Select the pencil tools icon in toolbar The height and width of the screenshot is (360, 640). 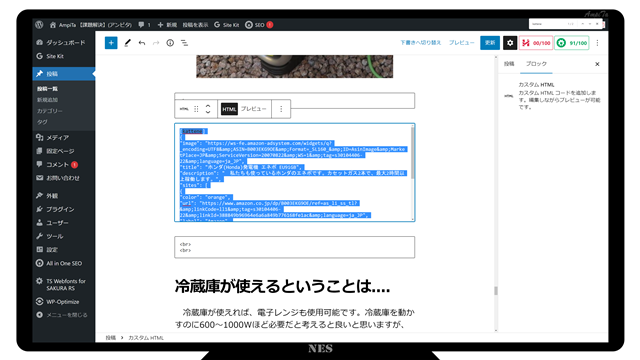127,43
